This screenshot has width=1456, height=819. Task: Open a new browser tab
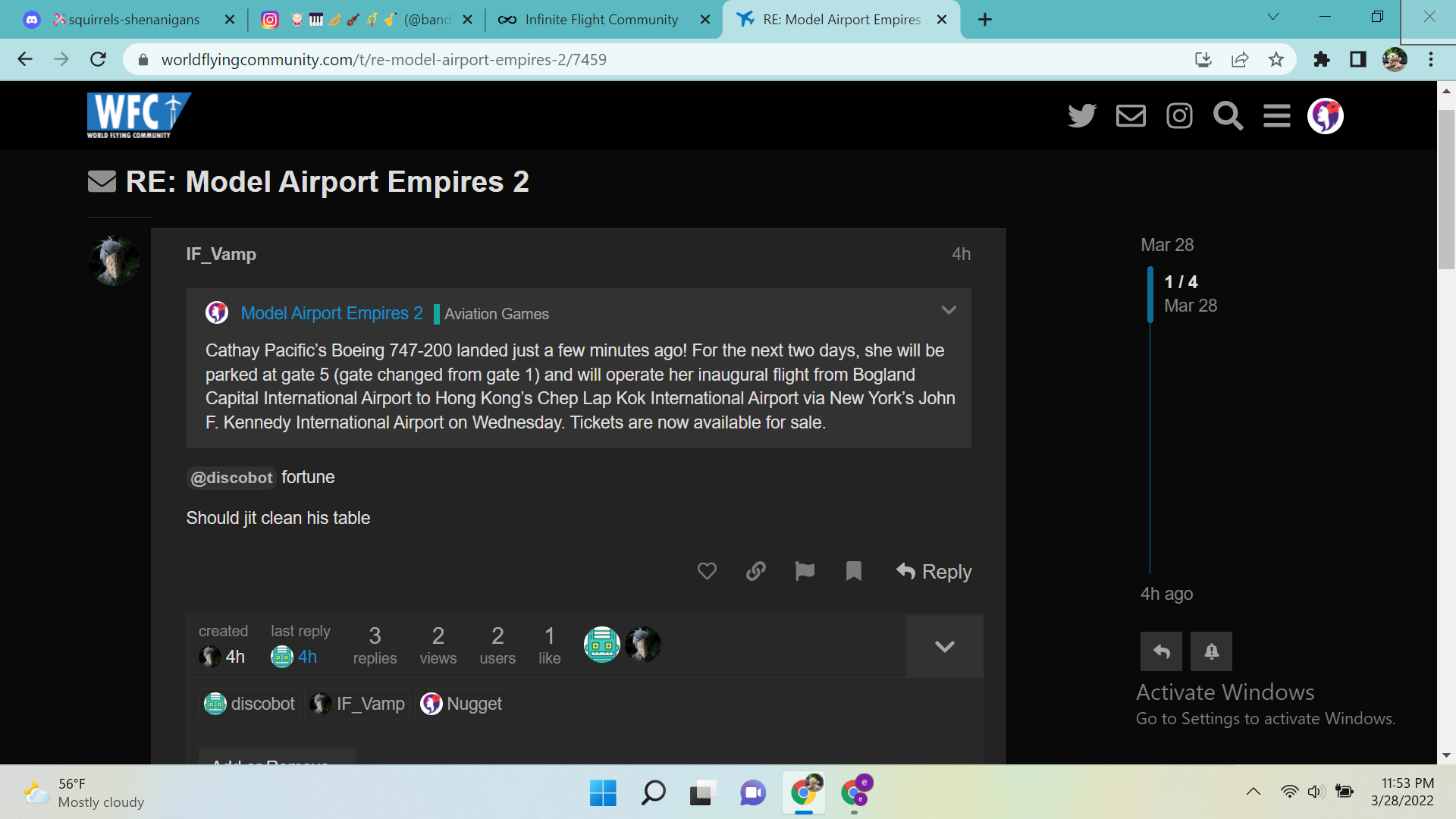coord(984,20)
